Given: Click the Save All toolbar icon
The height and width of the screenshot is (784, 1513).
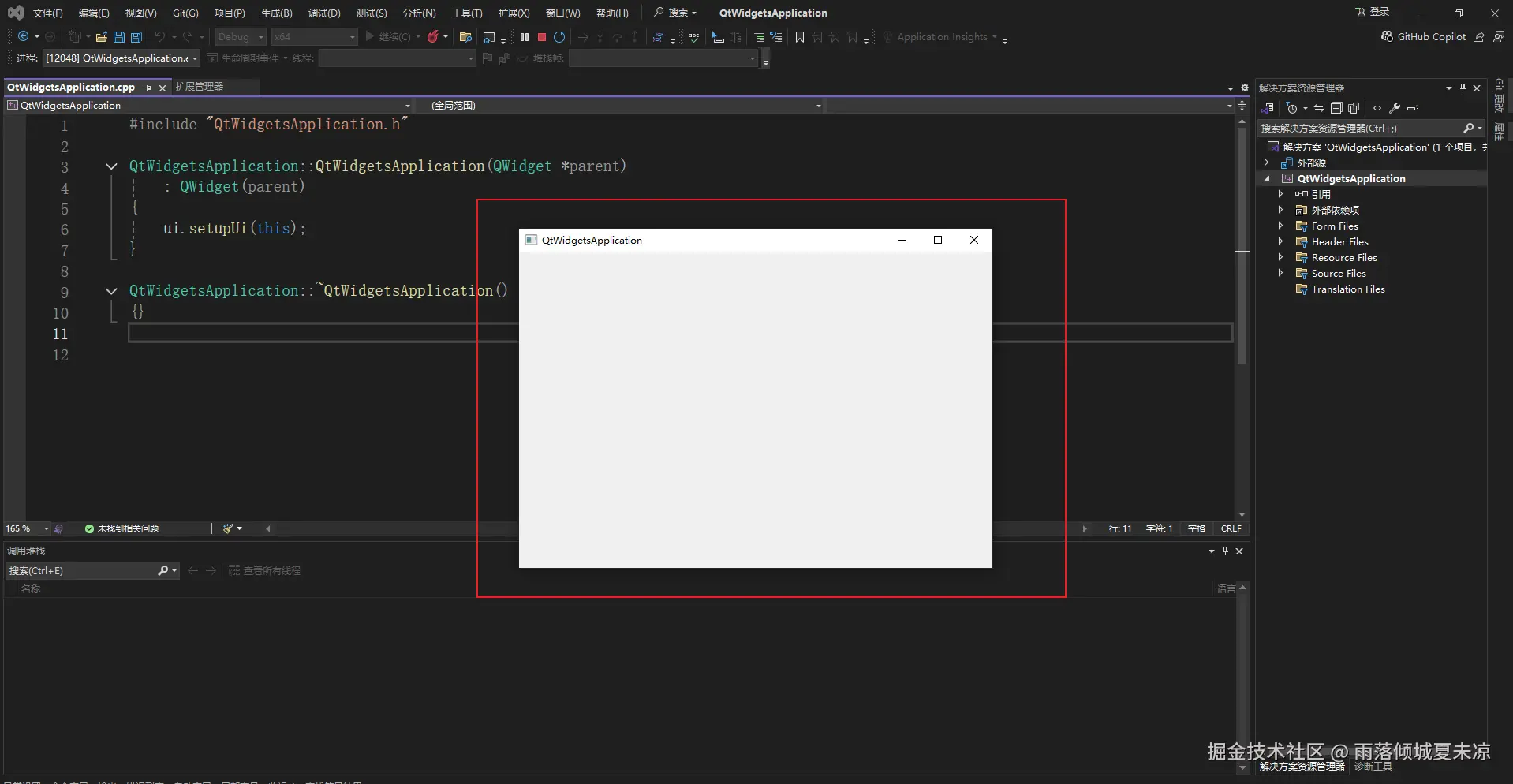Looking at the screenshot, I should (x=136, y=37).
